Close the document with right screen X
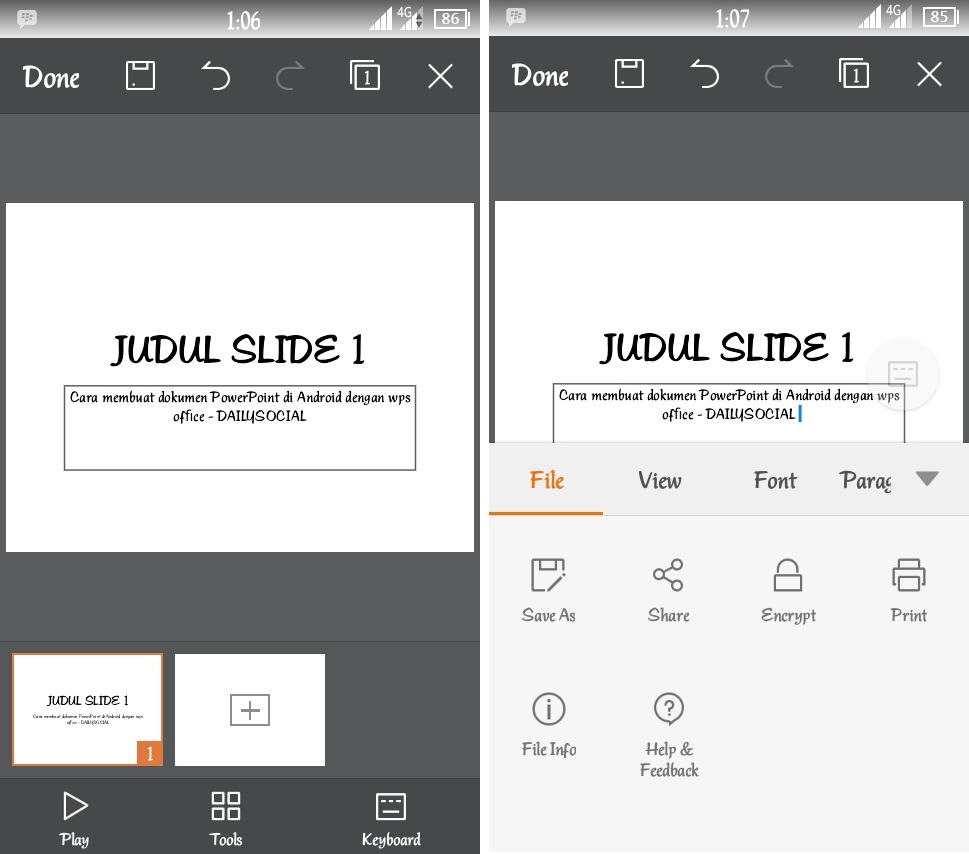Screen dimensions: 969x854 point(929,75)
